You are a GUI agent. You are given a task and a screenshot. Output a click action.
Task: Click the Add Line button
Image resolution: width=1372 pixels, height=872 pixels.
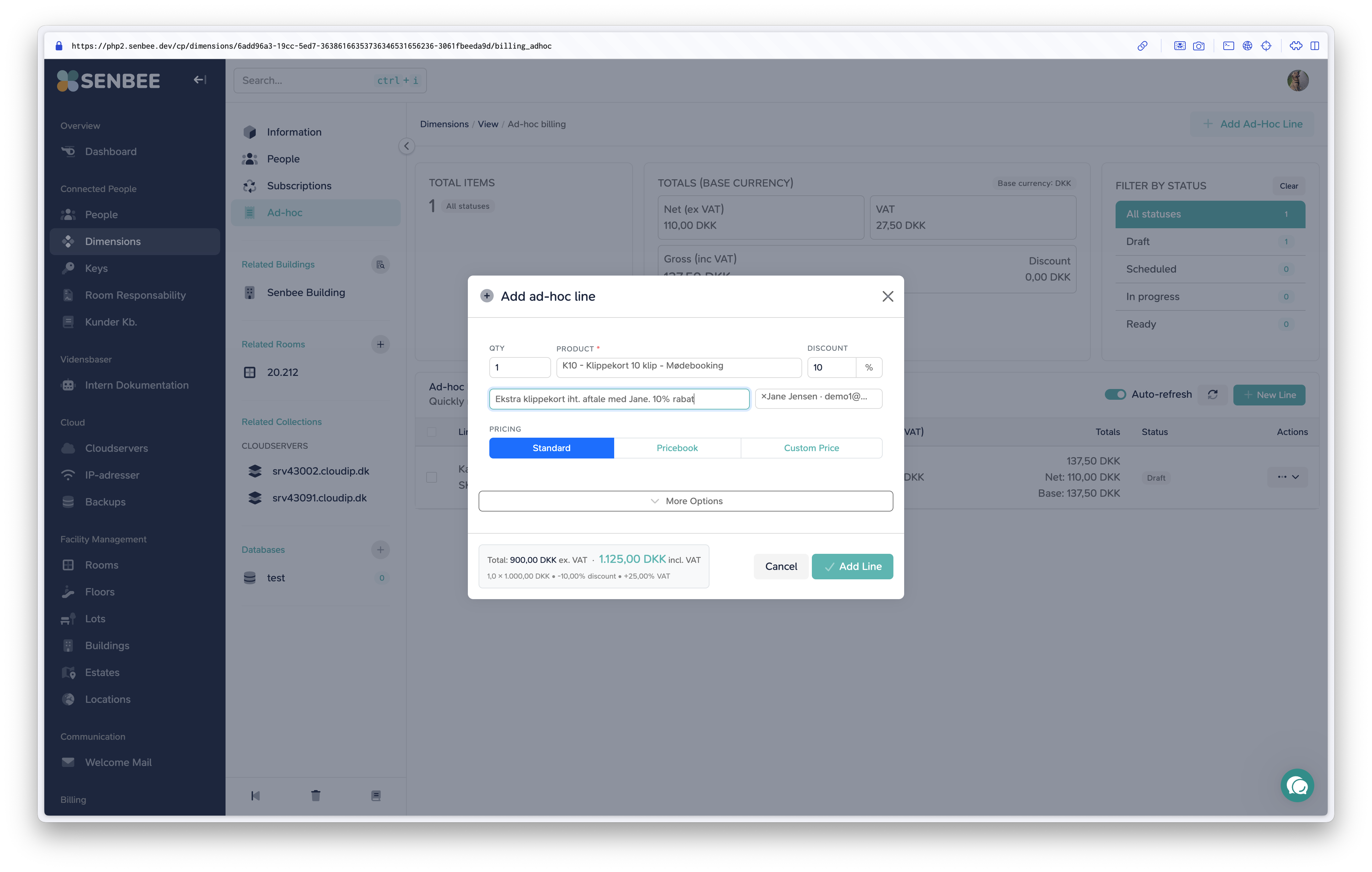(x=852, y=567)
